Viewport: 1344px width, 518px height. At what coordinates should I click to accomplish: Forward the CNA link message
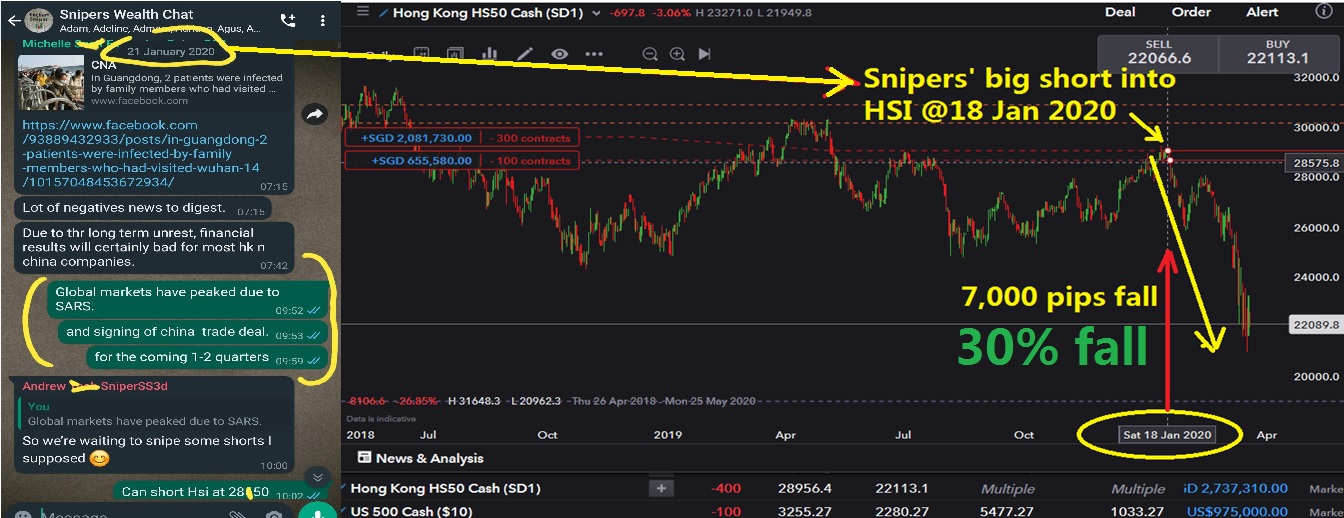point(315,115)
